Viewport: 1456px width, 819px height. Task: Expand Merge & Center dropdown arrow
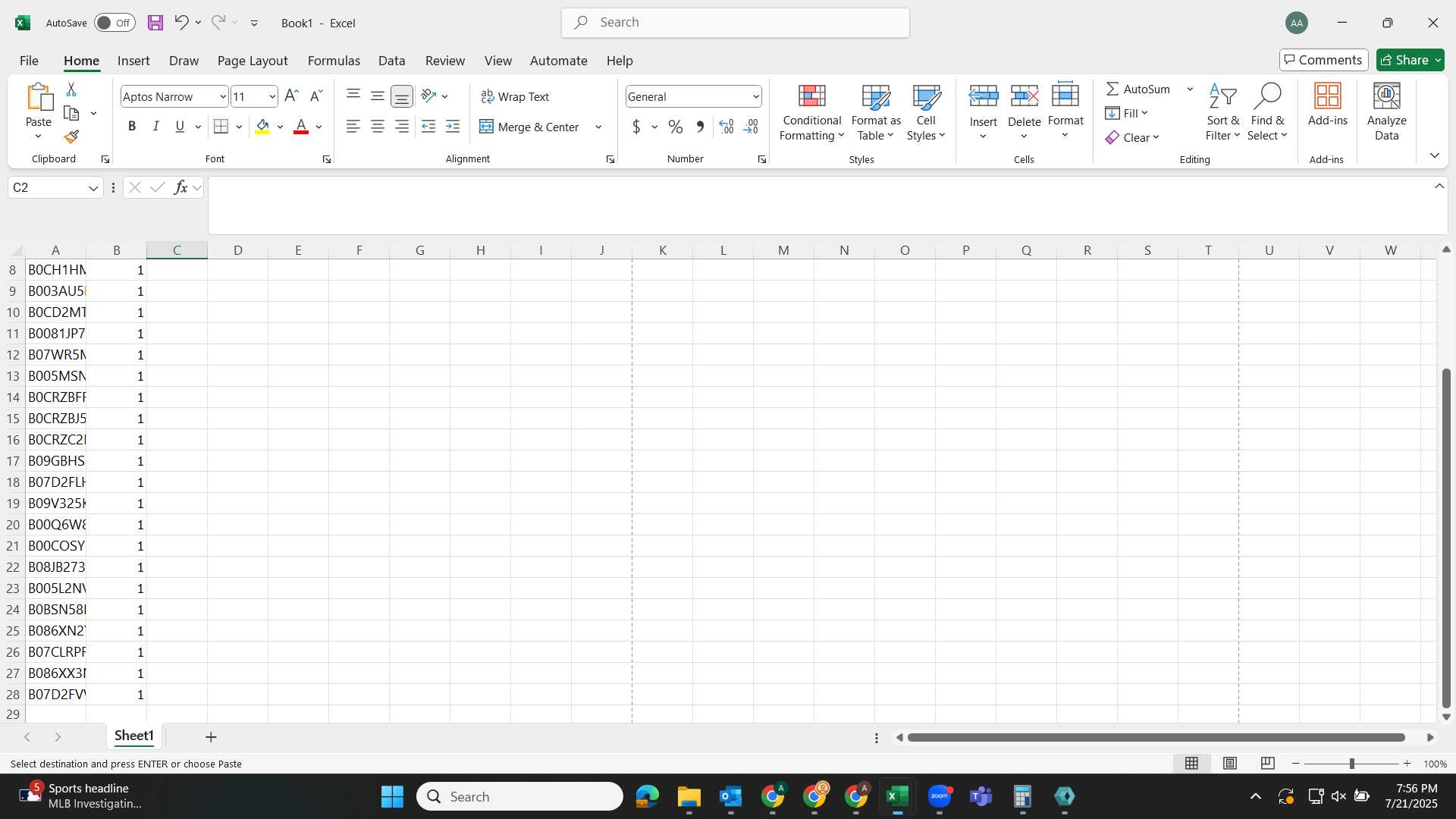click(598, 127)
